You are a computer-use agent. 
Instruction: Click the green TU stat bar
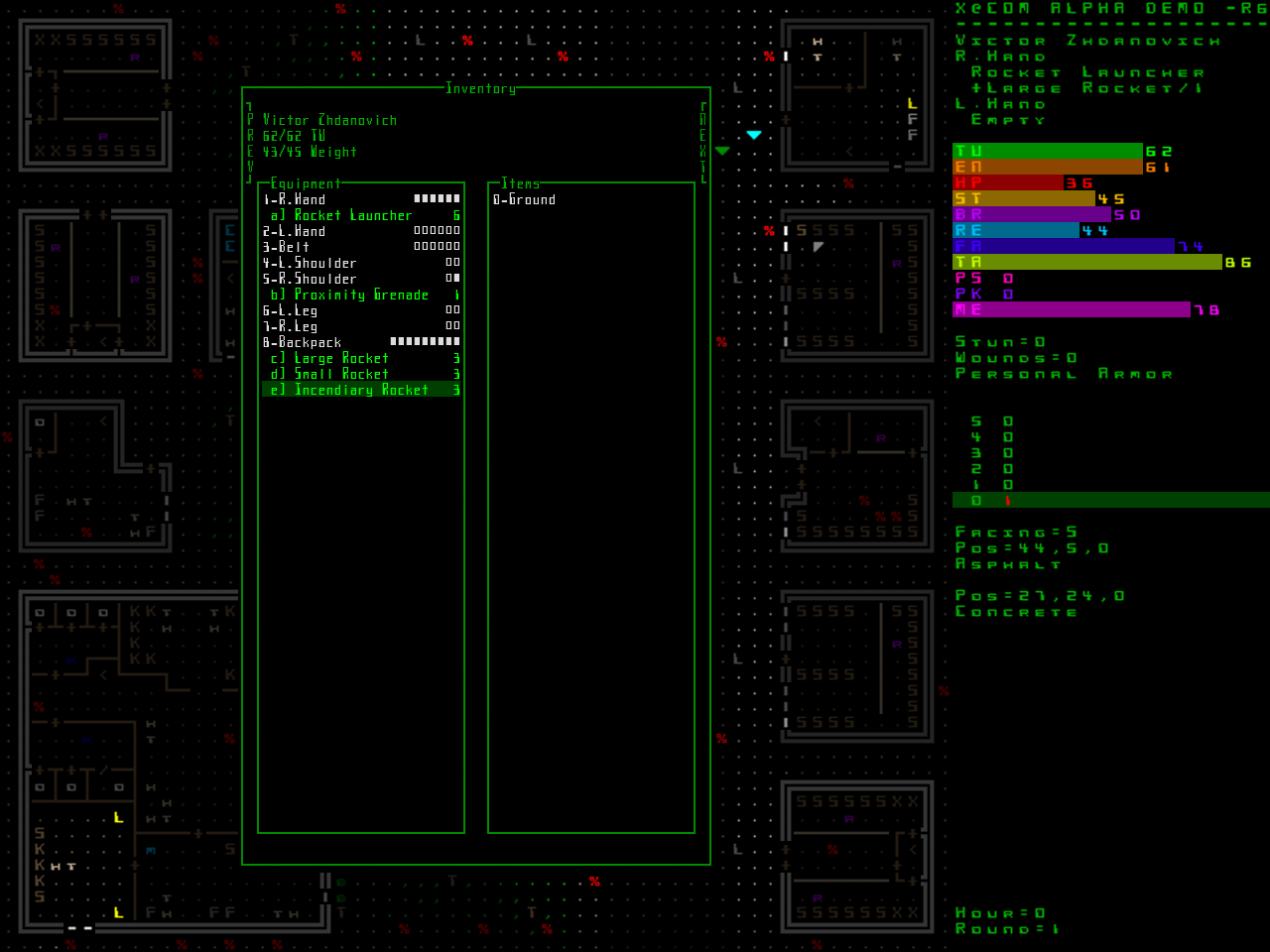click(1048, 151)
